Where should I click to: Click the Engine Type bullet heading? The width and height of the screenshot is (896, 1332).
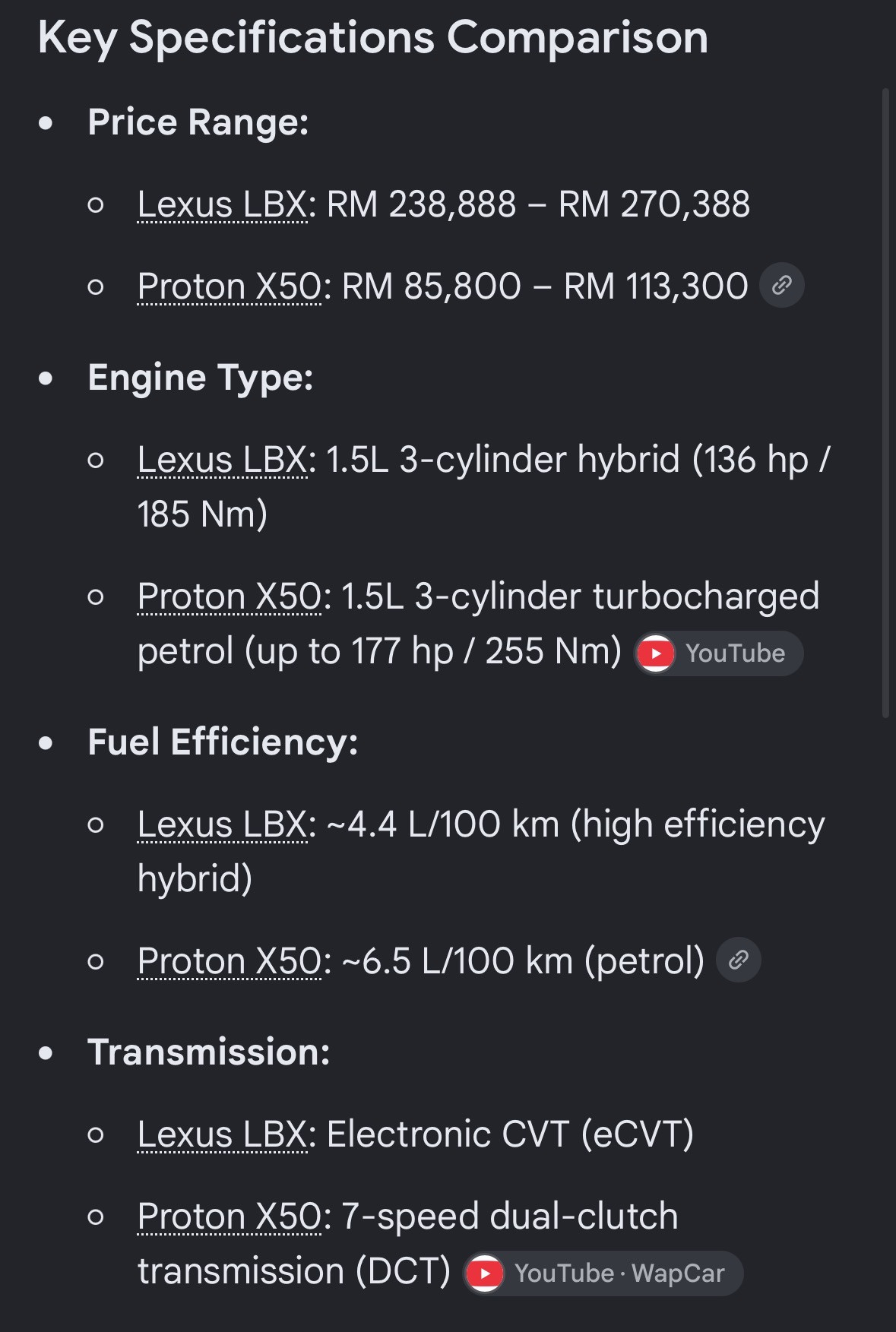[x=201, y=378]
